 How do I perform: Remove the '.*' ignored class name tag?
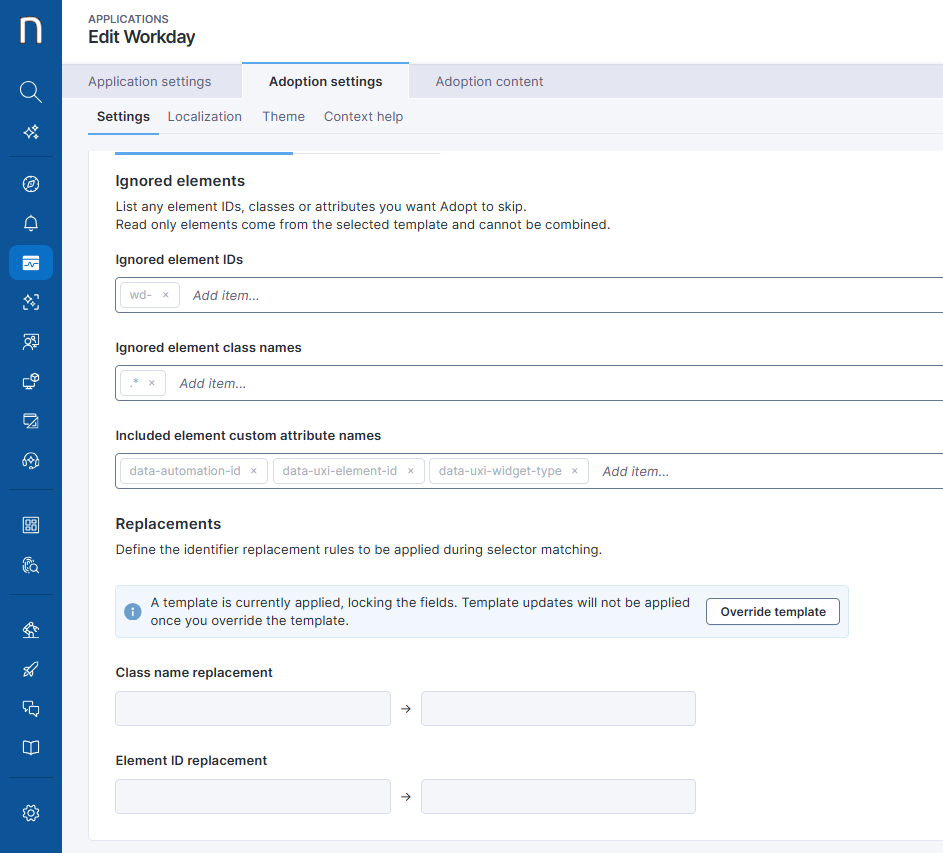click(152, 383)
